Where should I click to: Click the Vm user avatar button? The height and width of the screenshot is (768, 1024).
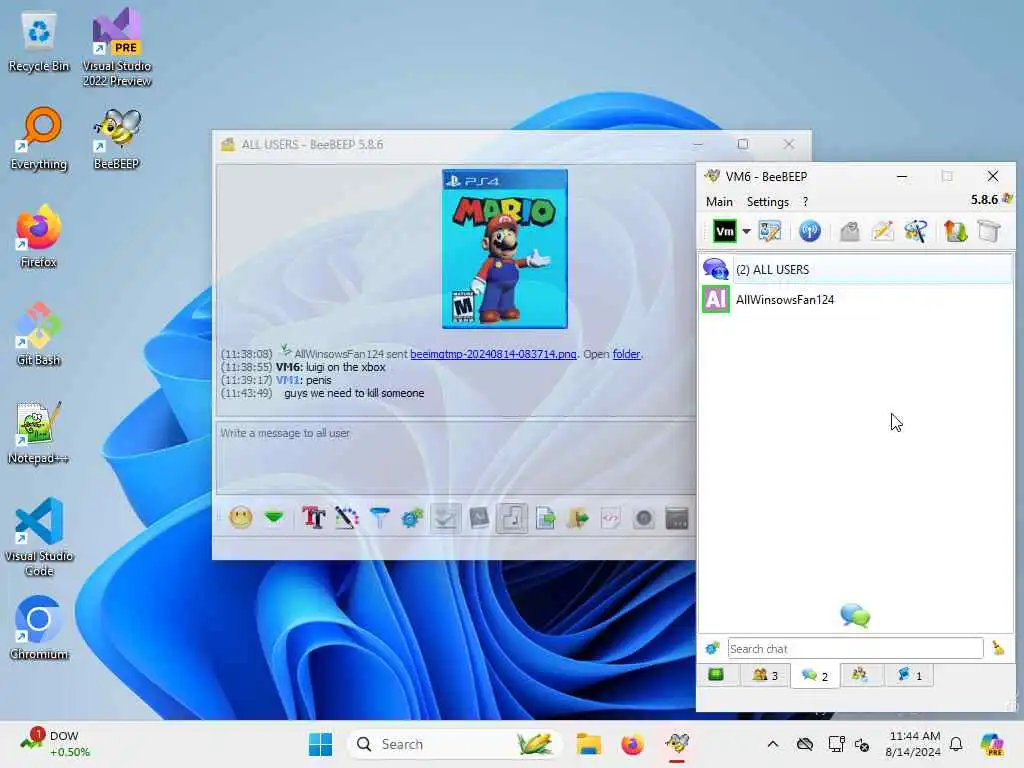[725, 231]
